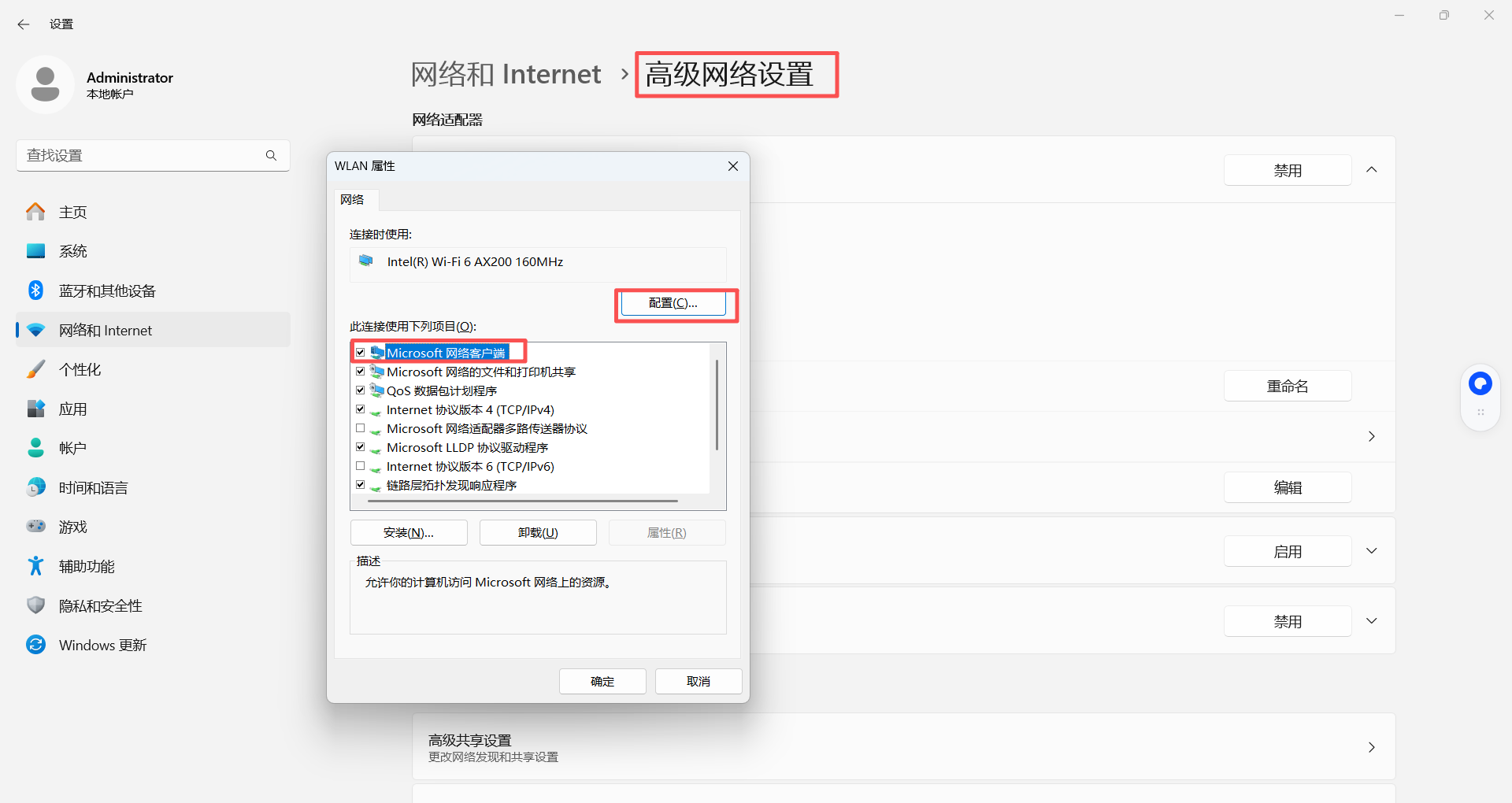This screenshot has height=803, width=1512.
Task: Expand the adapter next to 启用 button
Action: 1372,551
